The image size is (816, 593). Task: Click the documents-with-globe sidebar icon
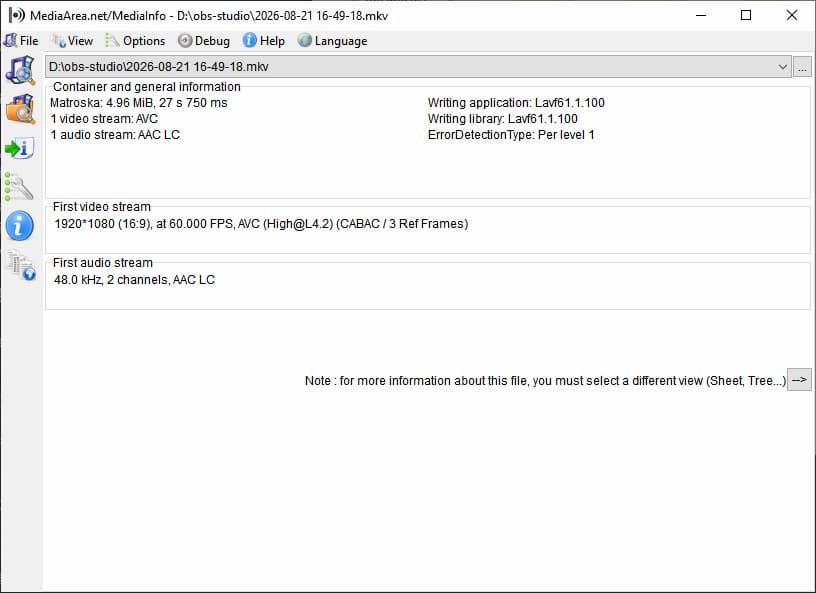(x=21, y=264)
